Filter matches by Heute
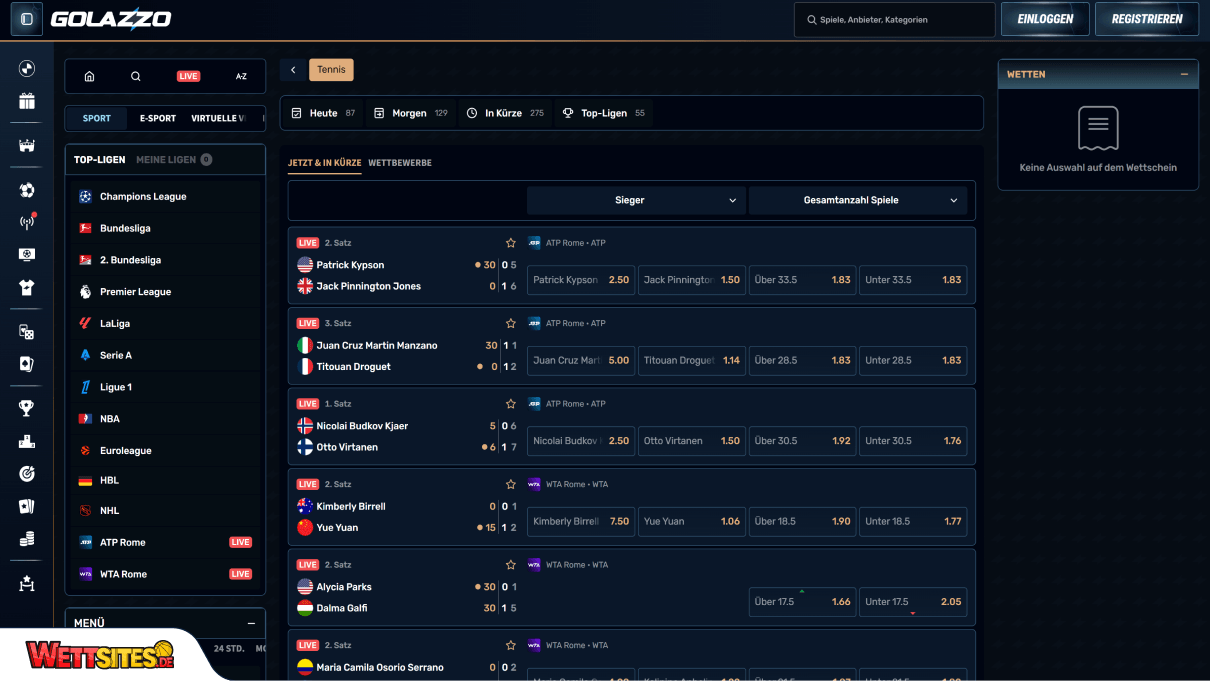 [323, 113]
